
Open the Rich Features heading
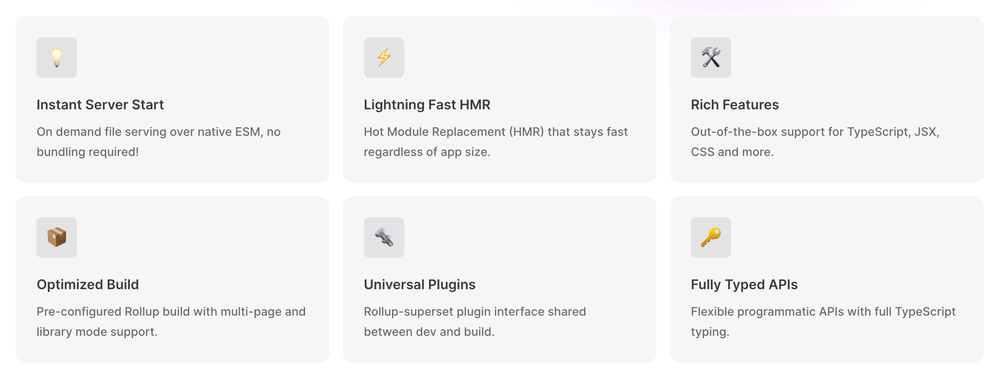[735, 105]
